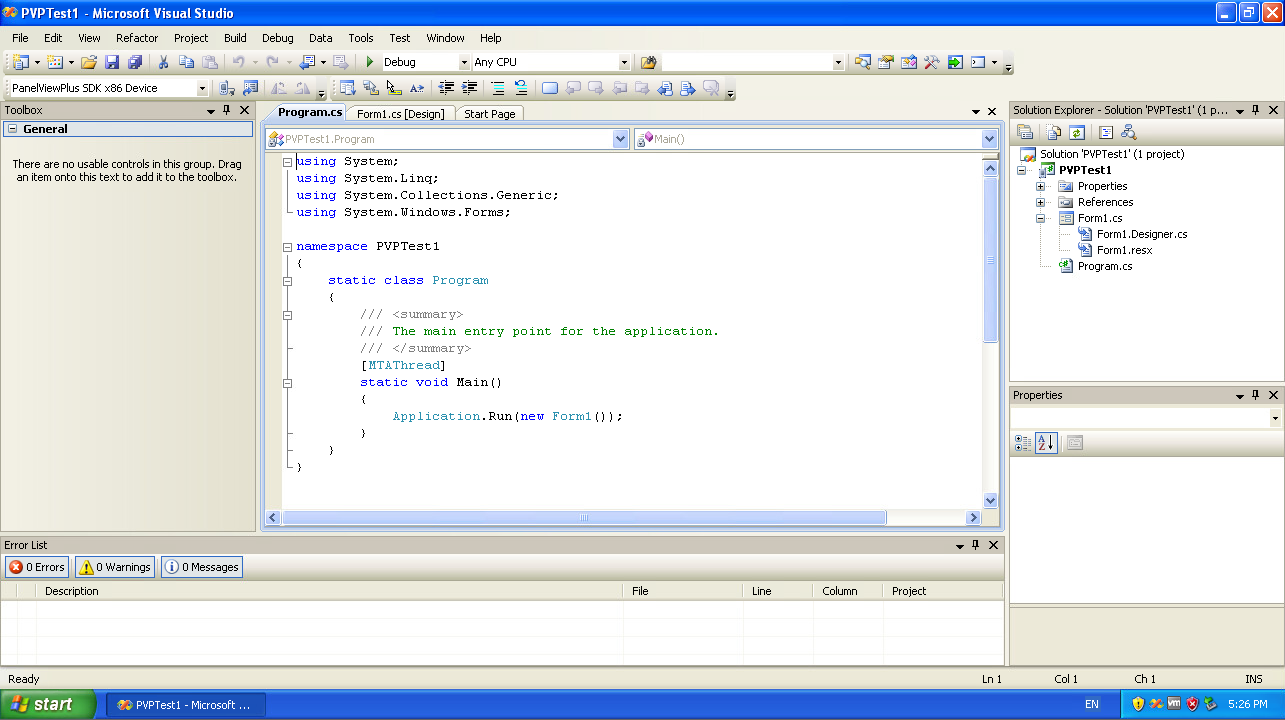Click the Save All toolbar icon
Screen dimensions: 1285x720
click(x=134, y=62)
